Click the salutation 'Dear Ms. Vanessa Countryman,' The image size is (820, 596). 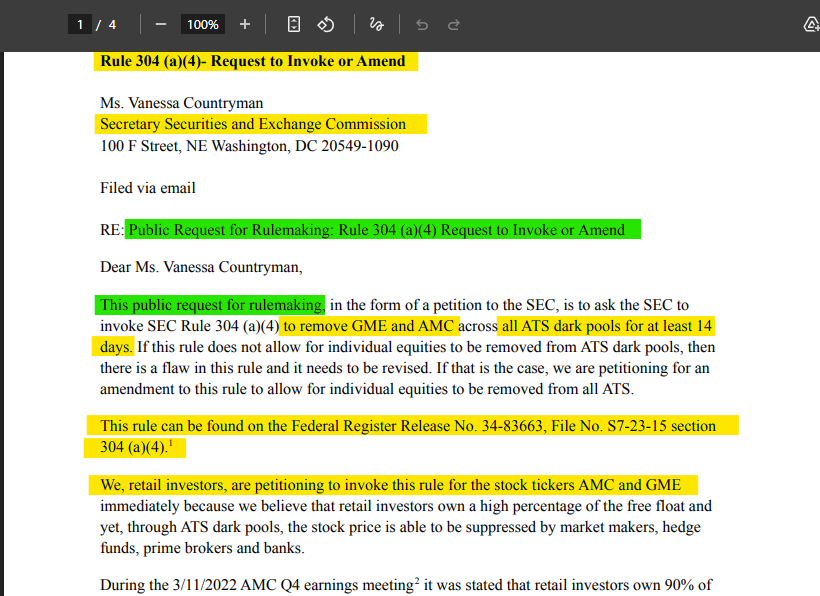coord(201,267)
